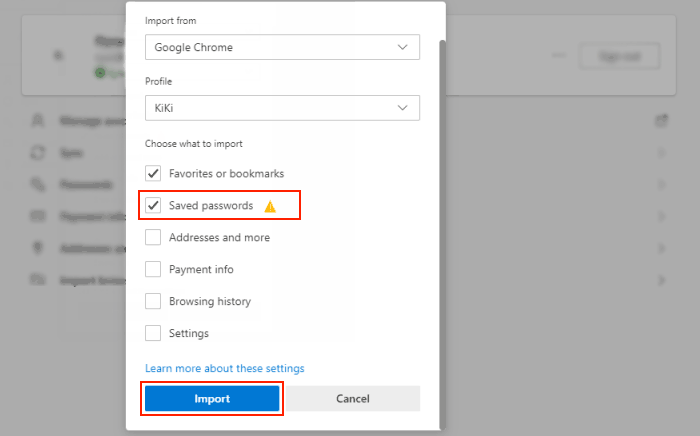Expand the Addresses row chevron on the right
Viewport: 700px width, 436px height.
click(661, 248)
